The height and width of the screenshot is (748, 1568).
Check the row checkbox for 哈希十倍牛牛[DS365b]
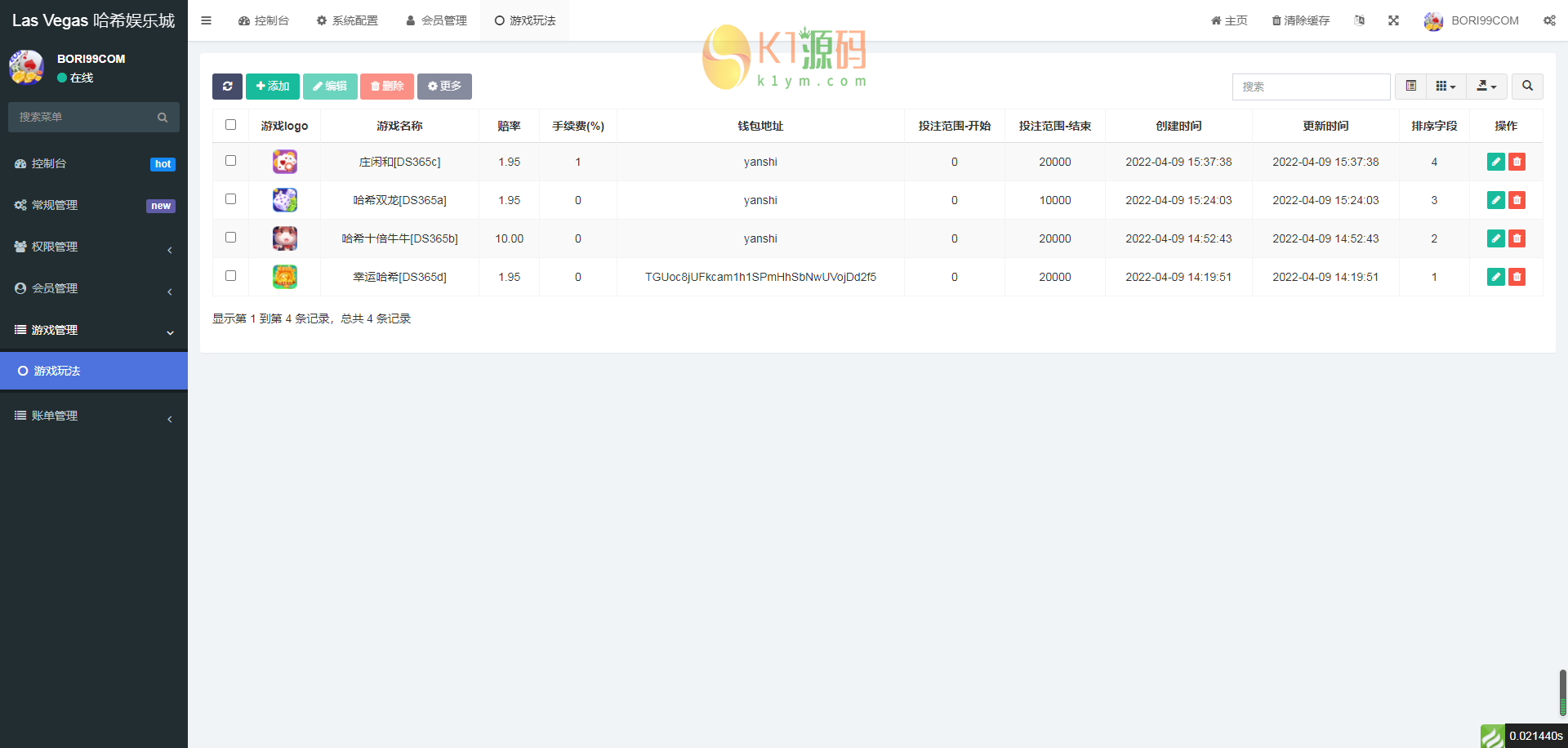(230, 238)
